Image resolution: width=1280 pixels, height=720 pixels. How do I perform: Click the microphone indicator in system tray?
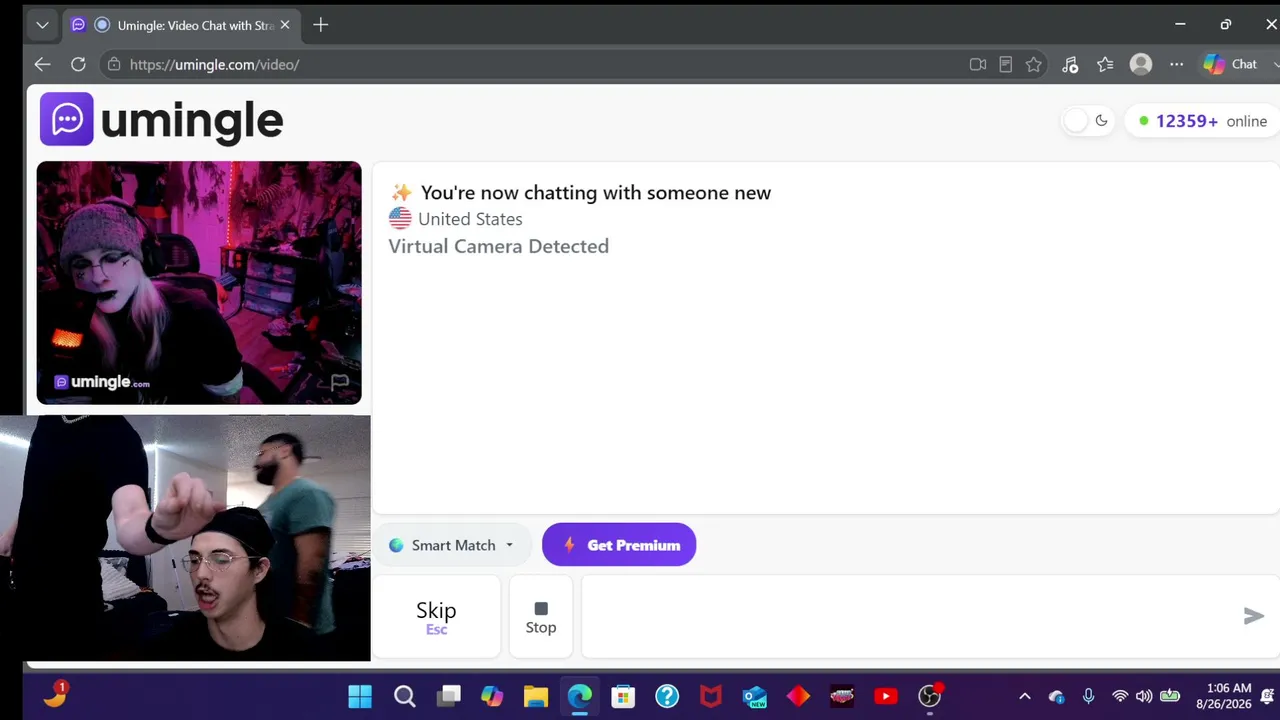coord(1088,696)
